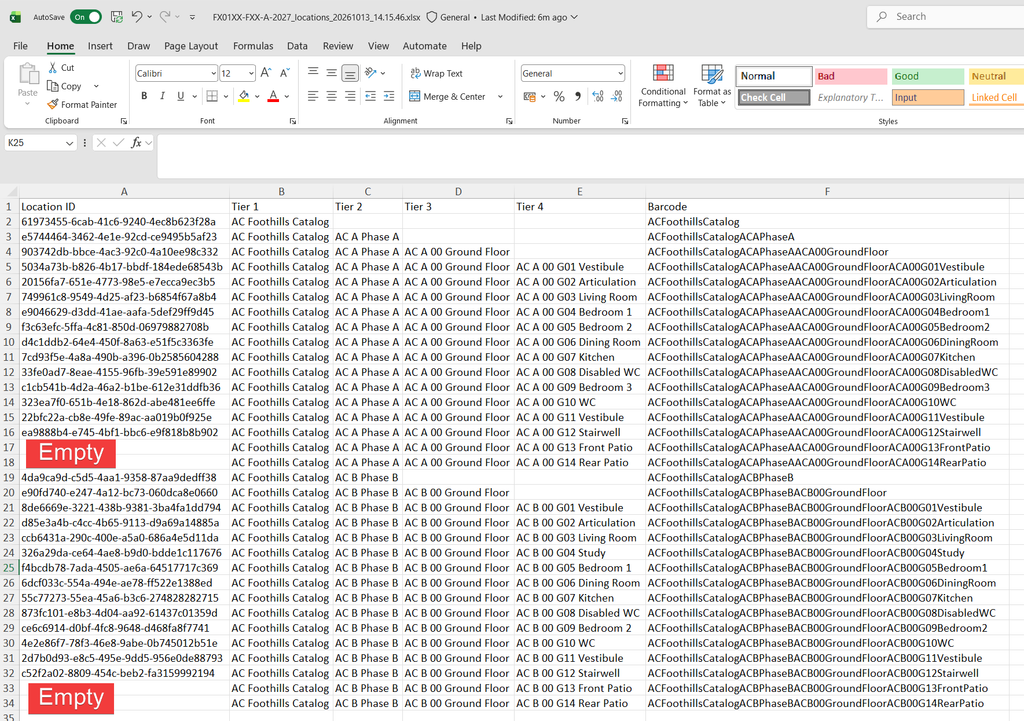
Task: Toggle the AutoSave switch
Action: [x=86, y=17]
